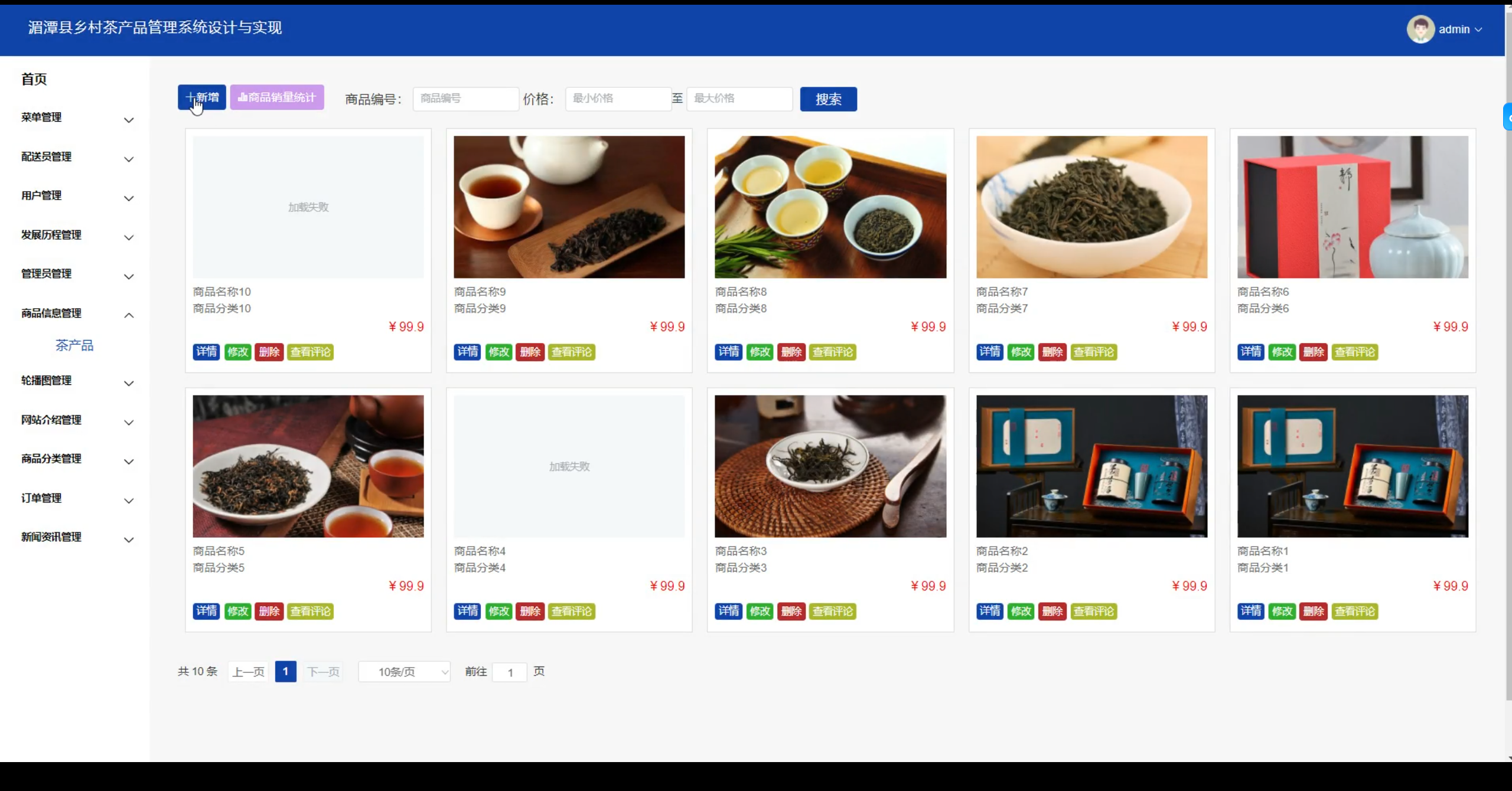The width and height of the screenshot is (1512, 791).
Task: Click 删除 for 商品名称5
Action: (x=269, y=612)
